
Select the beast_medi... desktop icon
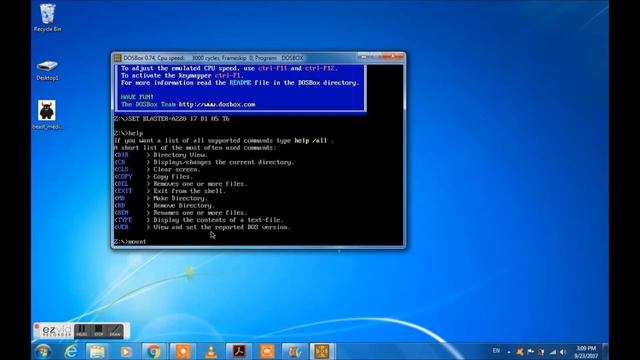point(47,115)
